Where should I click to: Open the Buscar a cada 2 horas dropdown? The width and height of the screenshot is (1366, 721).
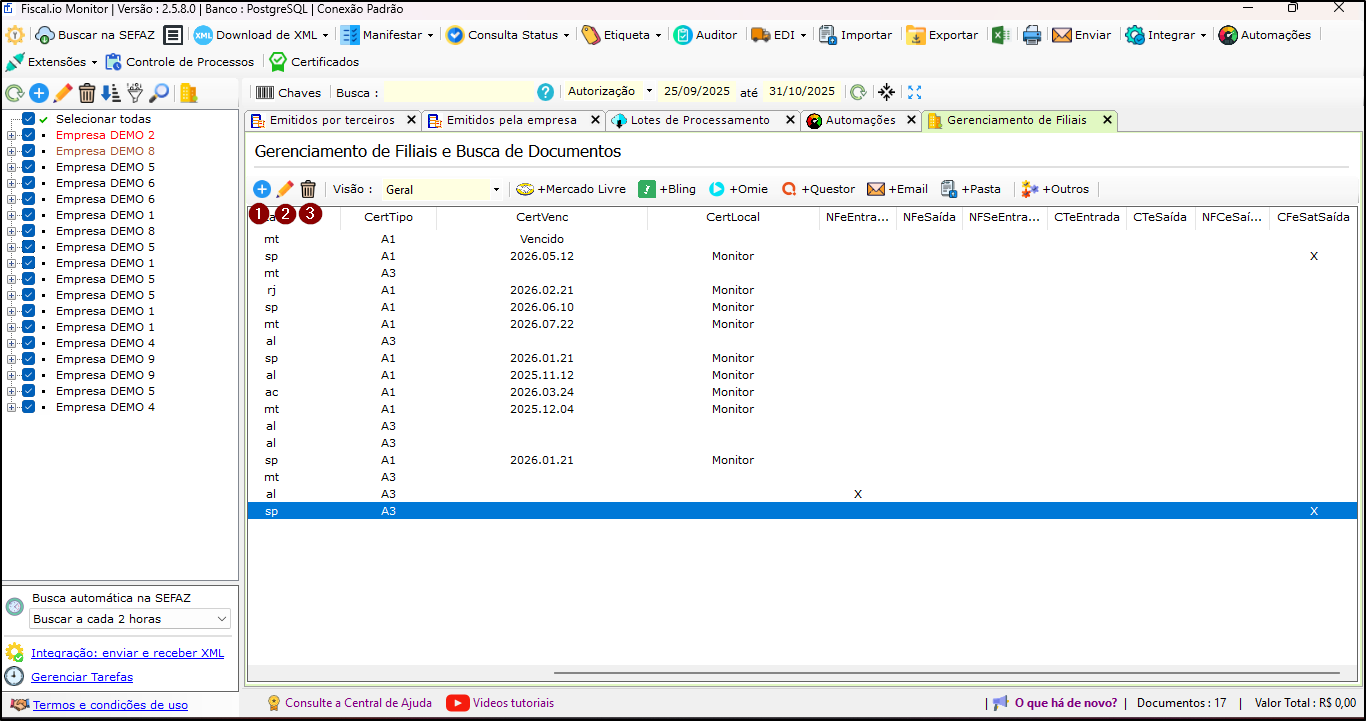point(130,619)
